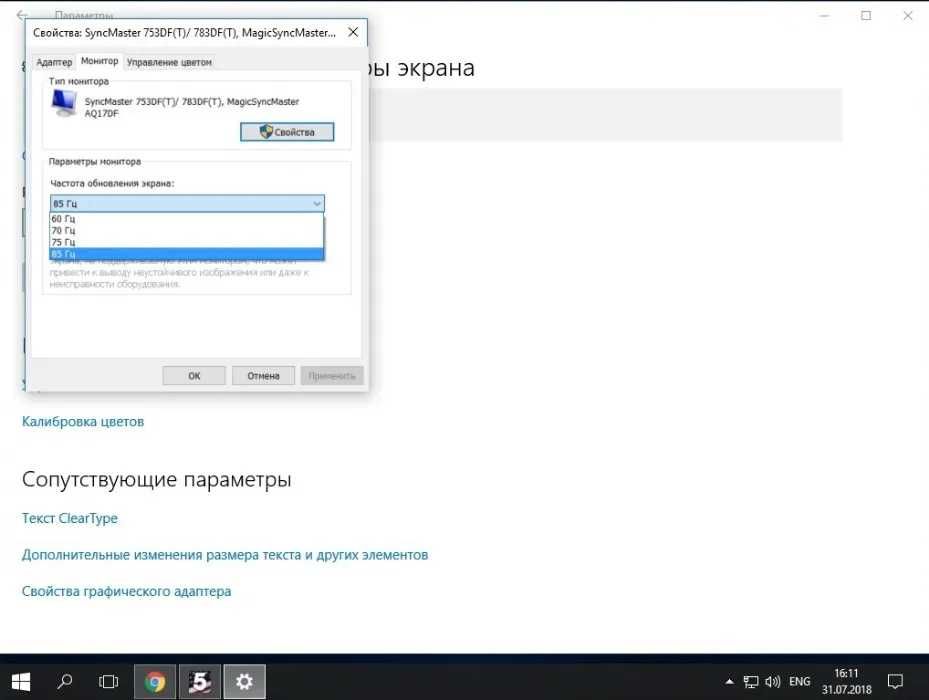Switch to the Color Management tab

point(169,62)
